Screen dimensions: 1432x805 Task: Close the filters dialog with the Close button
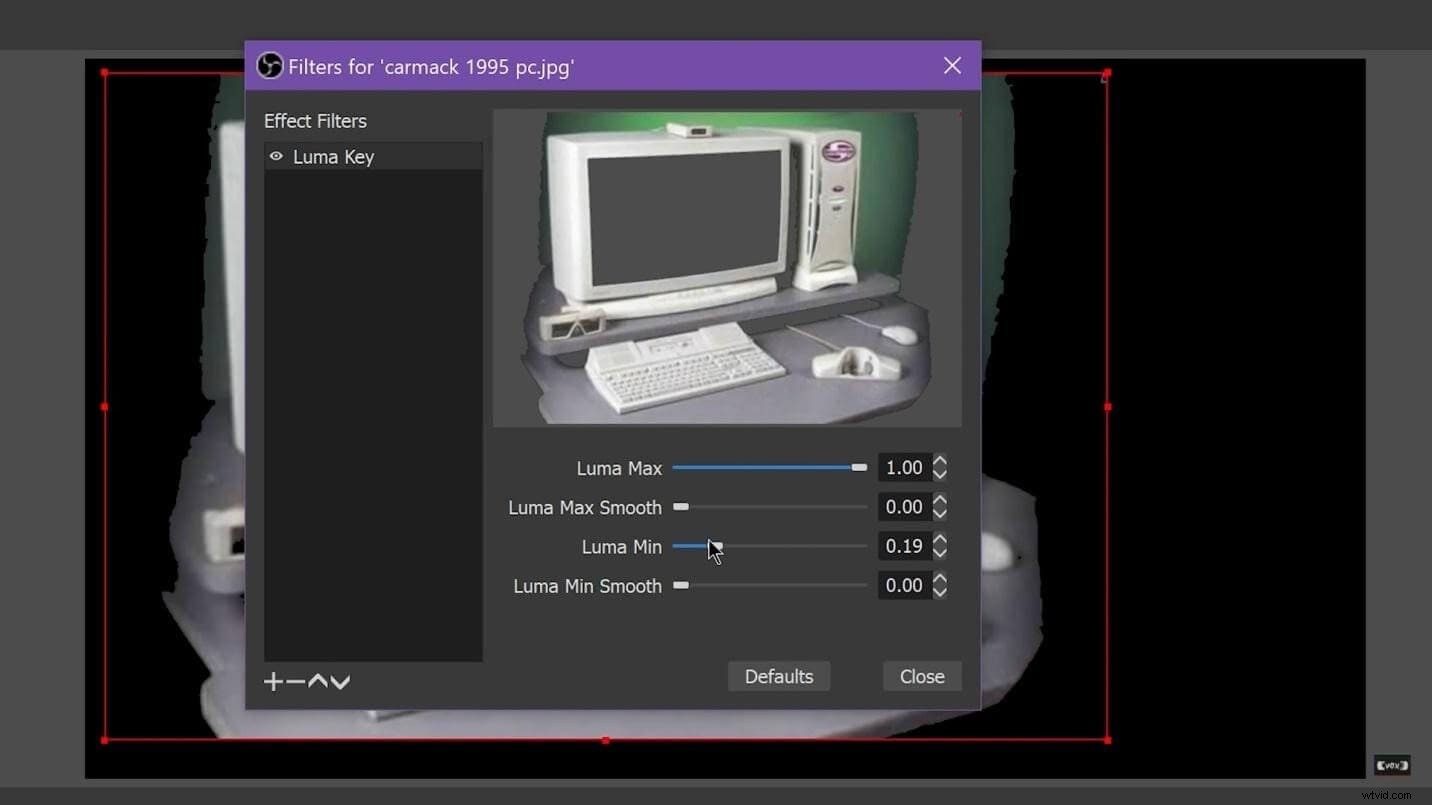pyautogui.click(x=920, y=676)
